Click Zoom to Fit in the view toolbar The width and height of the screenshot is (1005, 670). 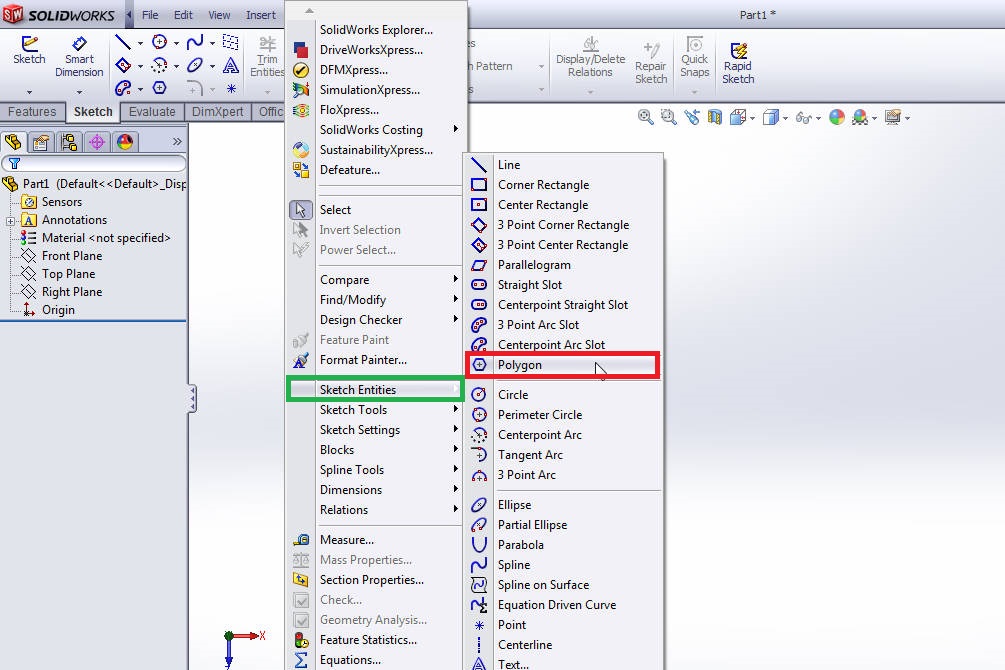click(x=645, y=117)
